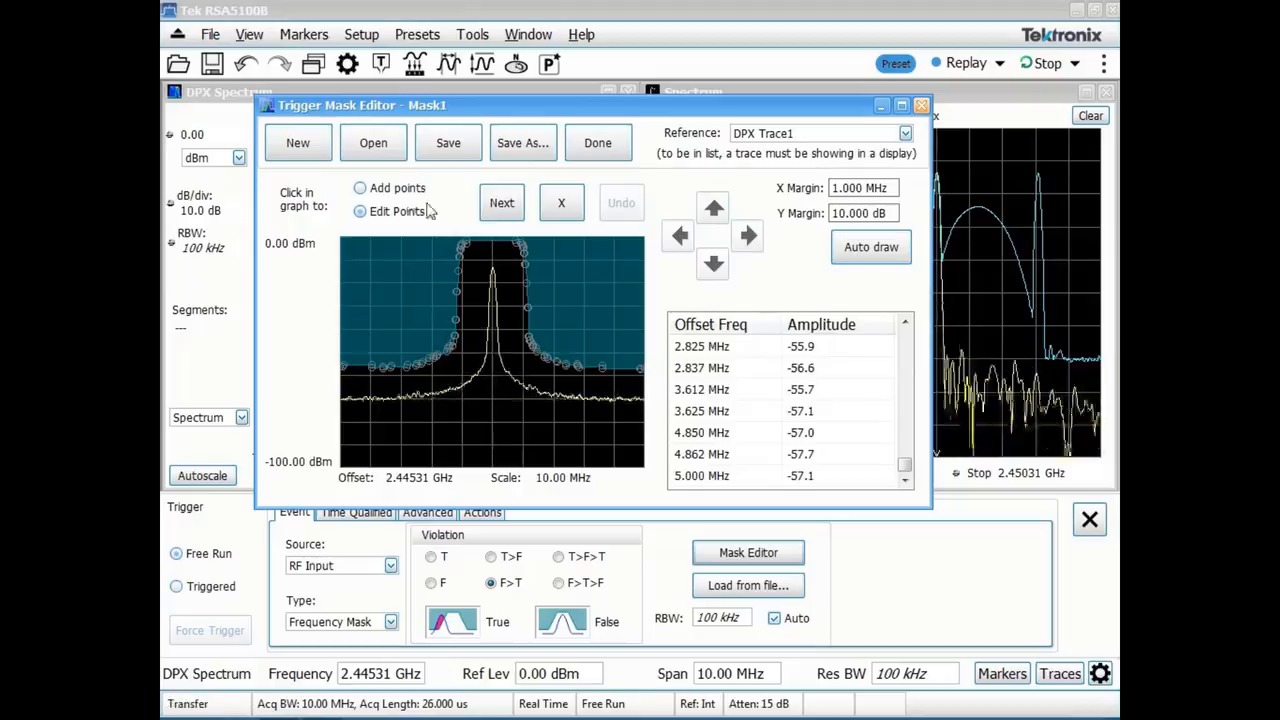Open the Mask Editor panel
1280x720 pixels.
(x=748, y=552)
